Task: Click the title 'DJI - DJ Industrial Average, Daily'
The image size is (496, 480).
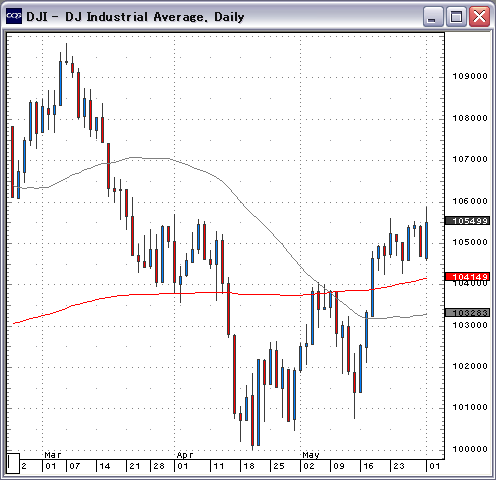Action: tap(135, 17)
